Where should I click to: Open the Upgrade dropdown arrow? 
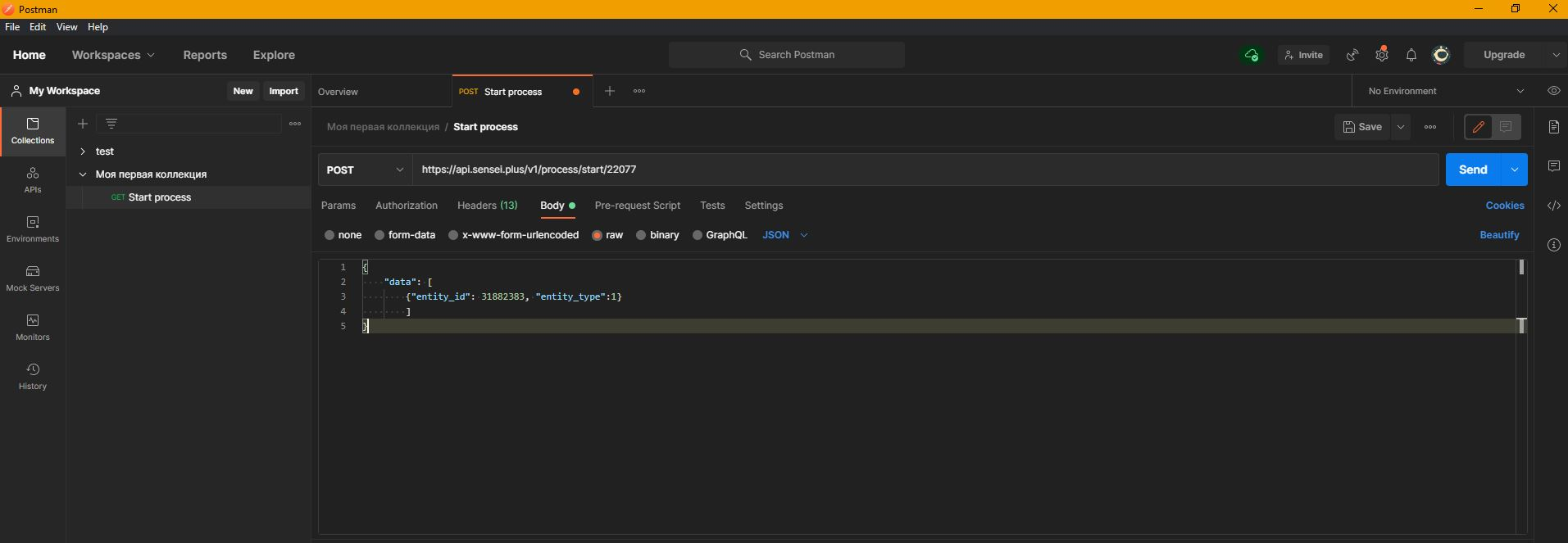click(1556, 55)
